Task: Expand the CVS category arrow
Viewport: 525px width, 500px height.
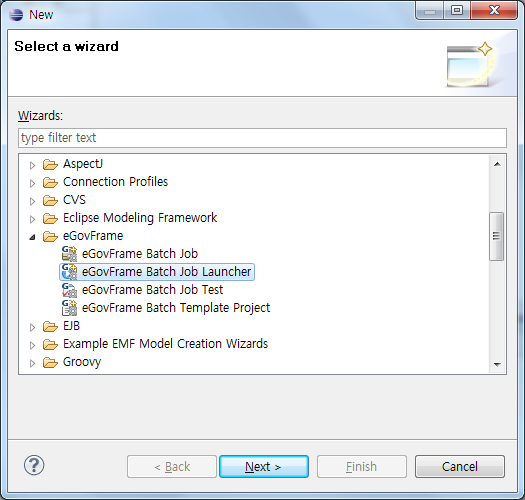Action: pyautogui.click(x=32, y=201)
